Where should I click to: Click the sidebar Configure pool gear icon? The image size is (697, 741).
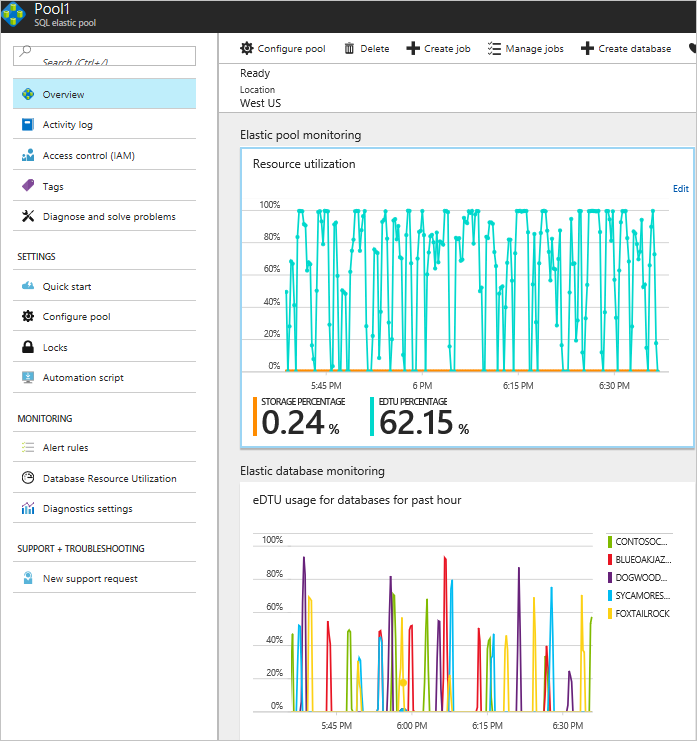[28, 316]
